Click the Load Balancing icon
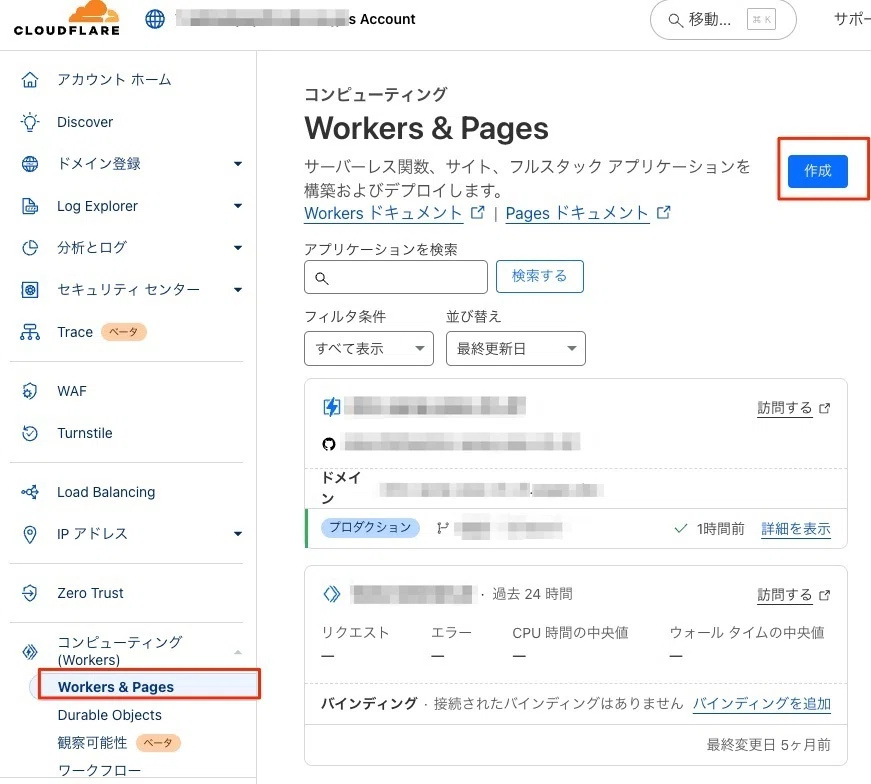The image size is (871, 784). click(30, 492)
